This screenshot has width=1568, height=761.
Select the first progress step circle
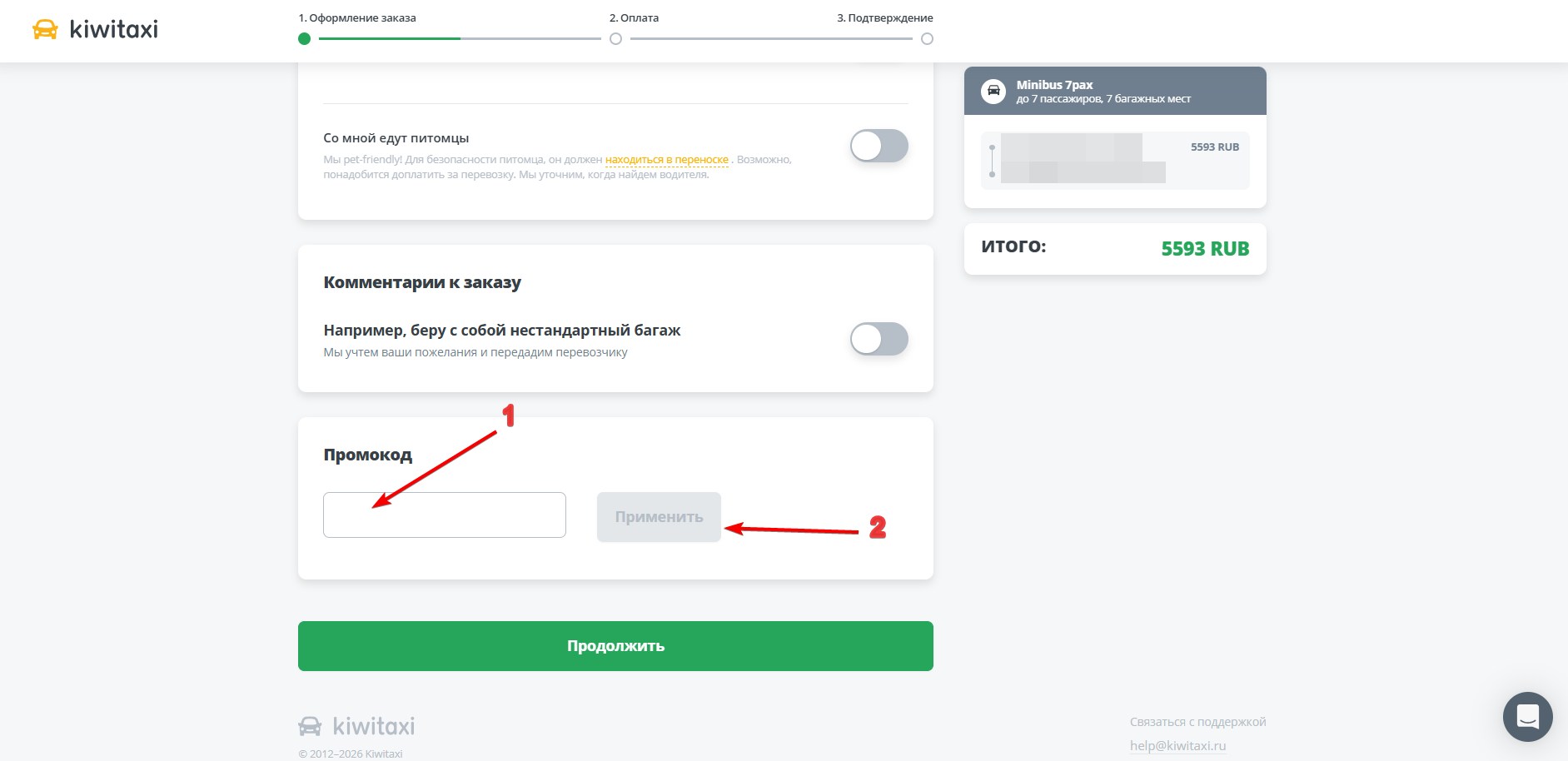point(304,38)
